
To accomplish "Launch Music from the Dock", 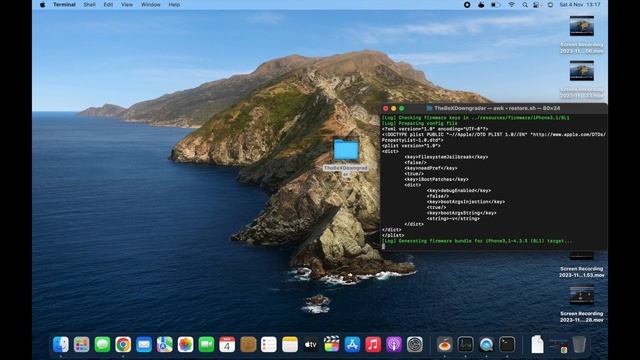I will click(x=373, y=344).
